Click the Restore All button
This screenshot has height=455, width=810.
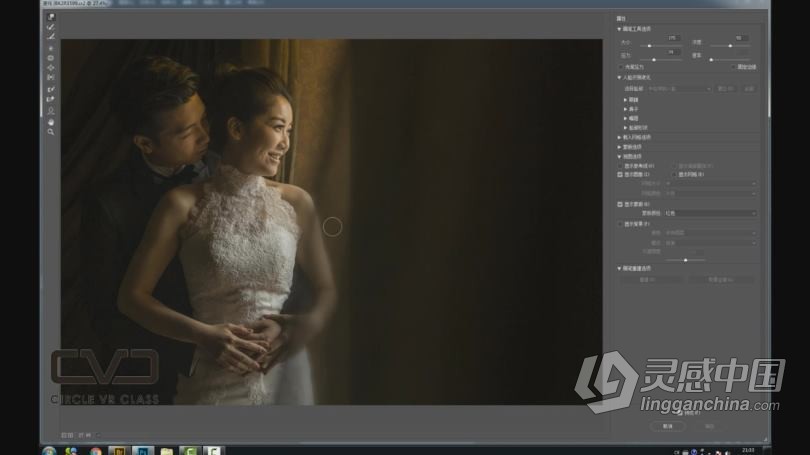[720, 279]
